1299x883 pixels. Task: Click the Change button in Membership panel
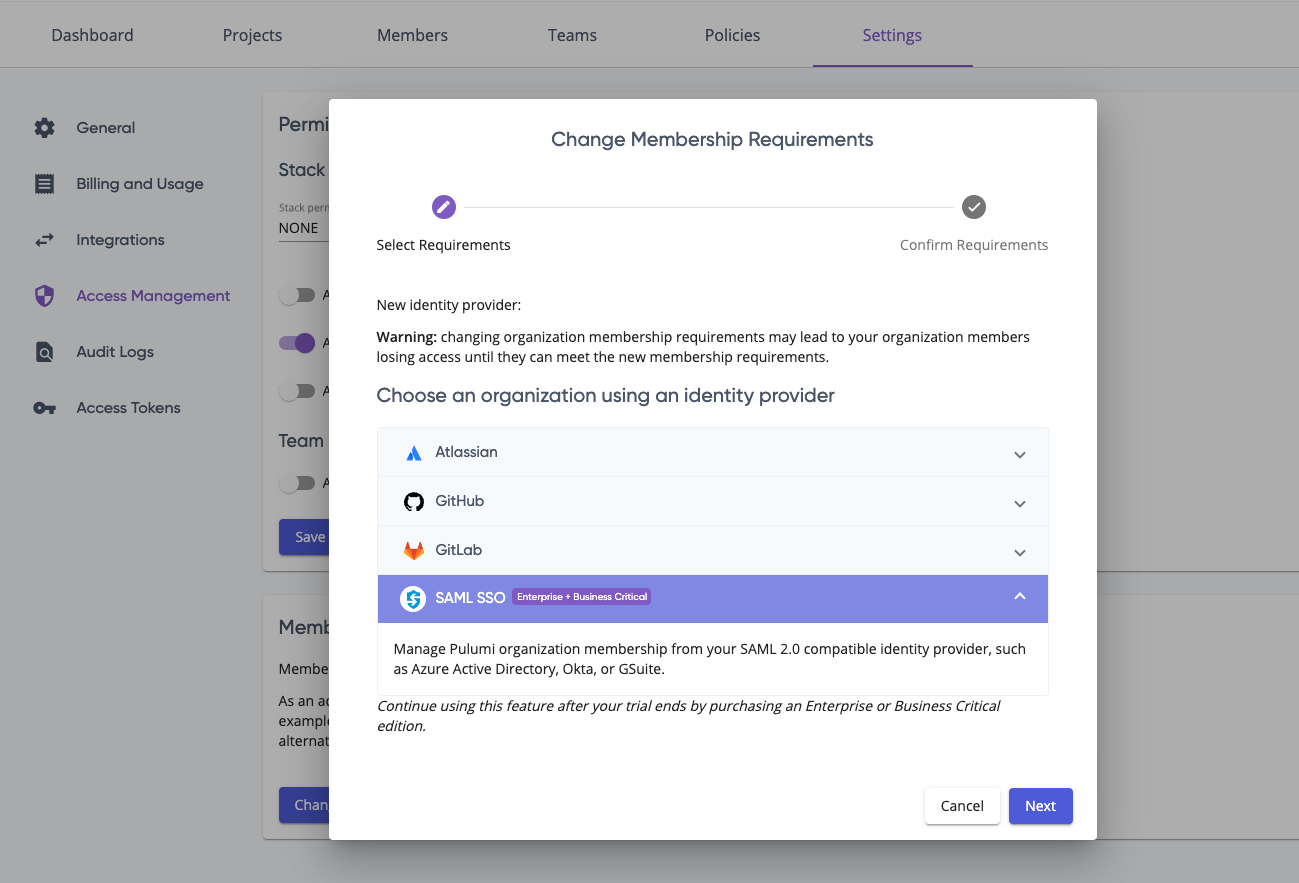click(305, 804)
